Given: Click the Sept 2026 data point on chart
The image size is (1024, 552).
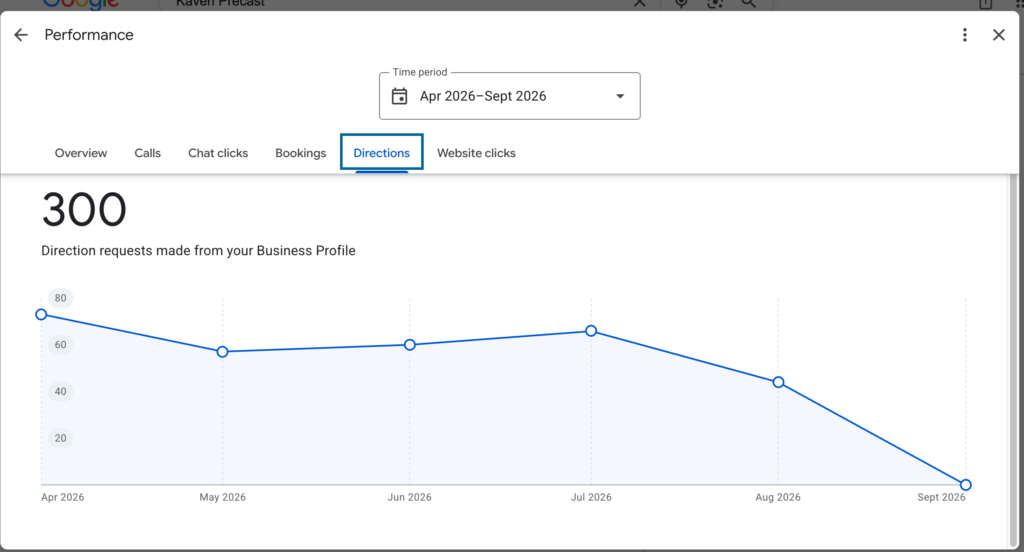Looking at the screenshot, I should [966, 485].
